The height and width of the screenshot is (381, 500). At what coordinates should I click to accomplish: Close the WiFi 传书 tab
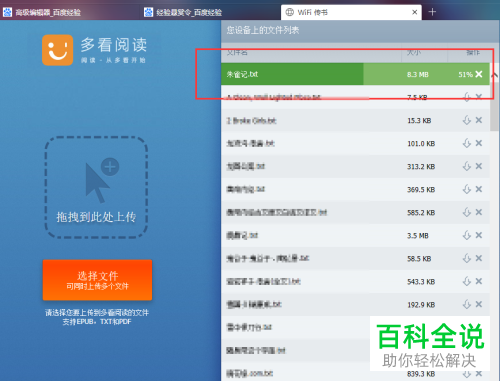click(x=415, y=12)
